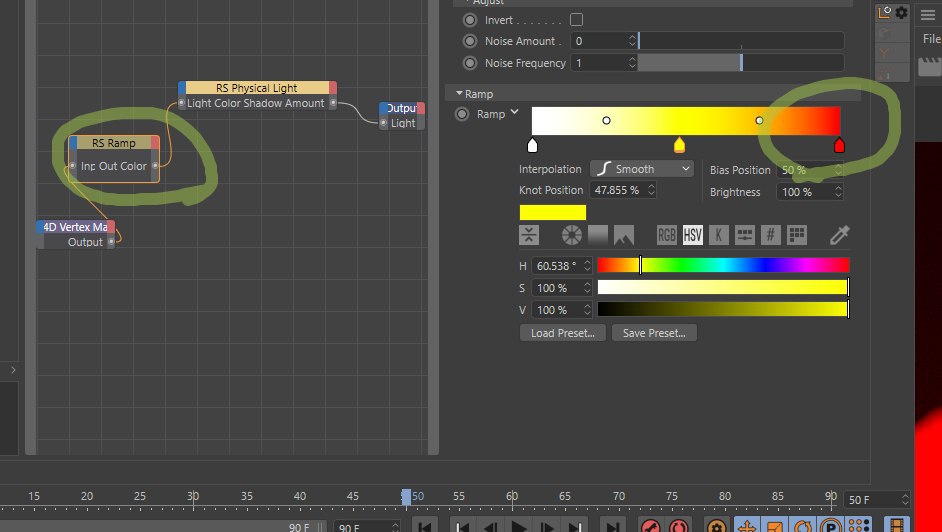Tick the Invert checkbox

(x=576, y=20)
